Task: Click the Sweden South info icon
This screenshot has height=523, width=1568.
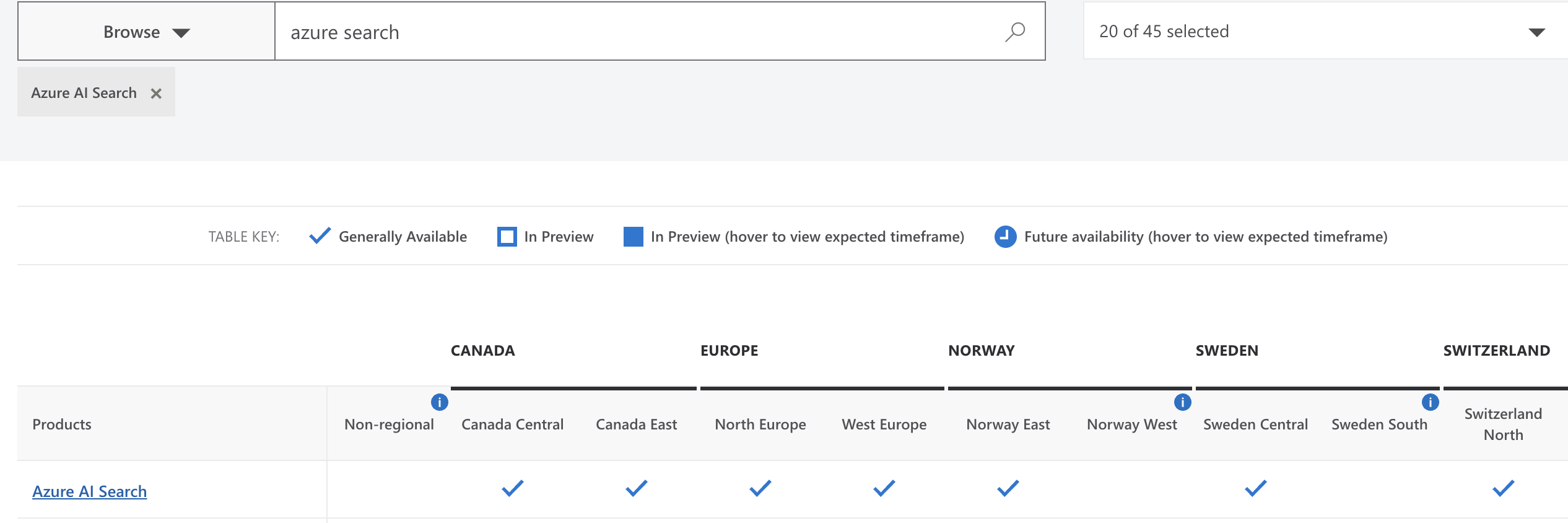Action: pos(1431,402)
